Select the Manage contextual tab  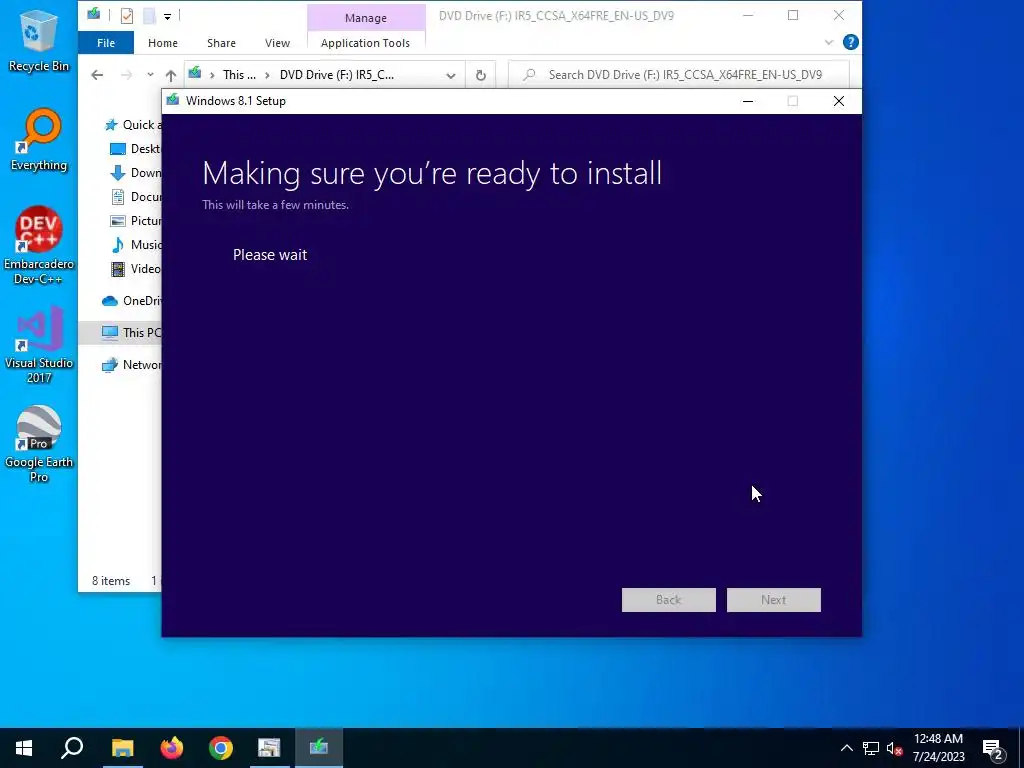(x=366, y=18)
